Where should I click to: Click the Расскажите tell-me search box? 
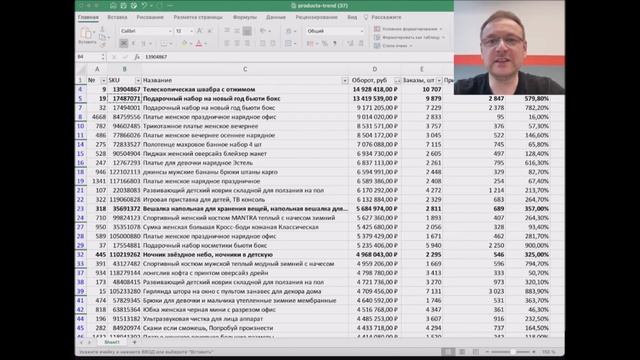[382, 17]
